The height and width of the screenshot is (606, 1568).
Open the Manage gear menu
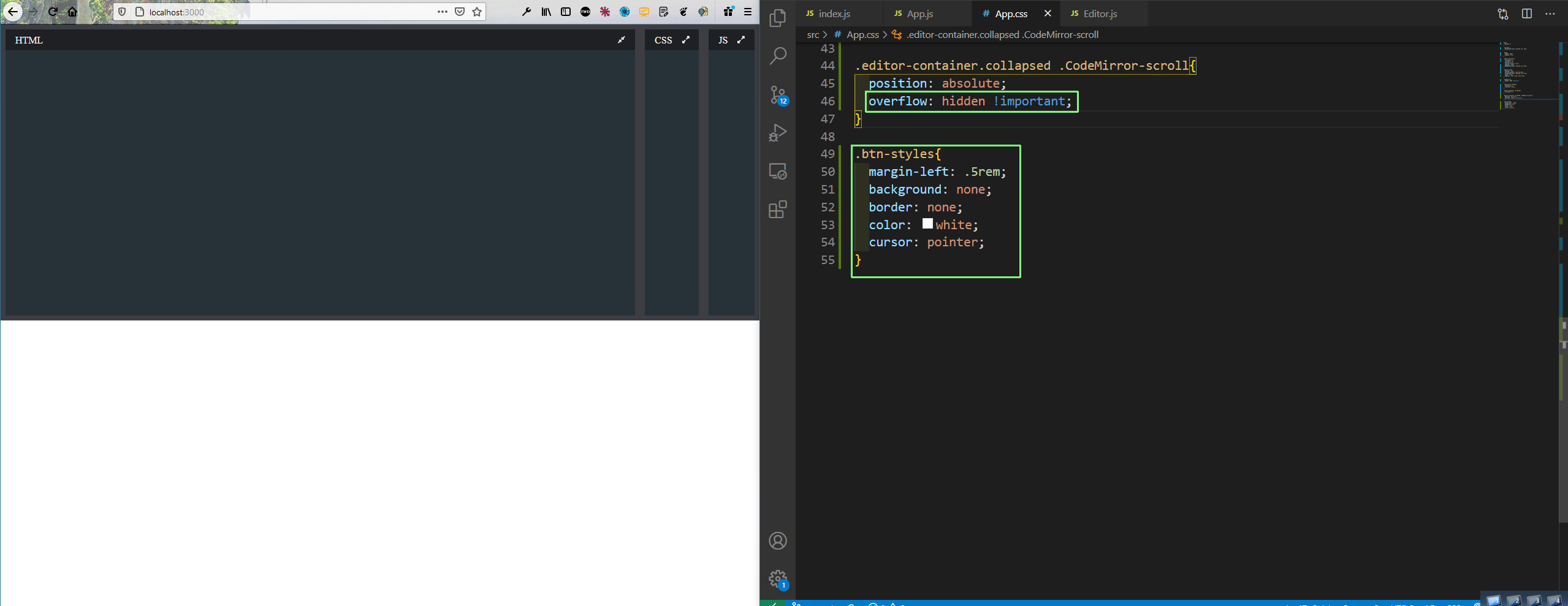pos(778,579)
